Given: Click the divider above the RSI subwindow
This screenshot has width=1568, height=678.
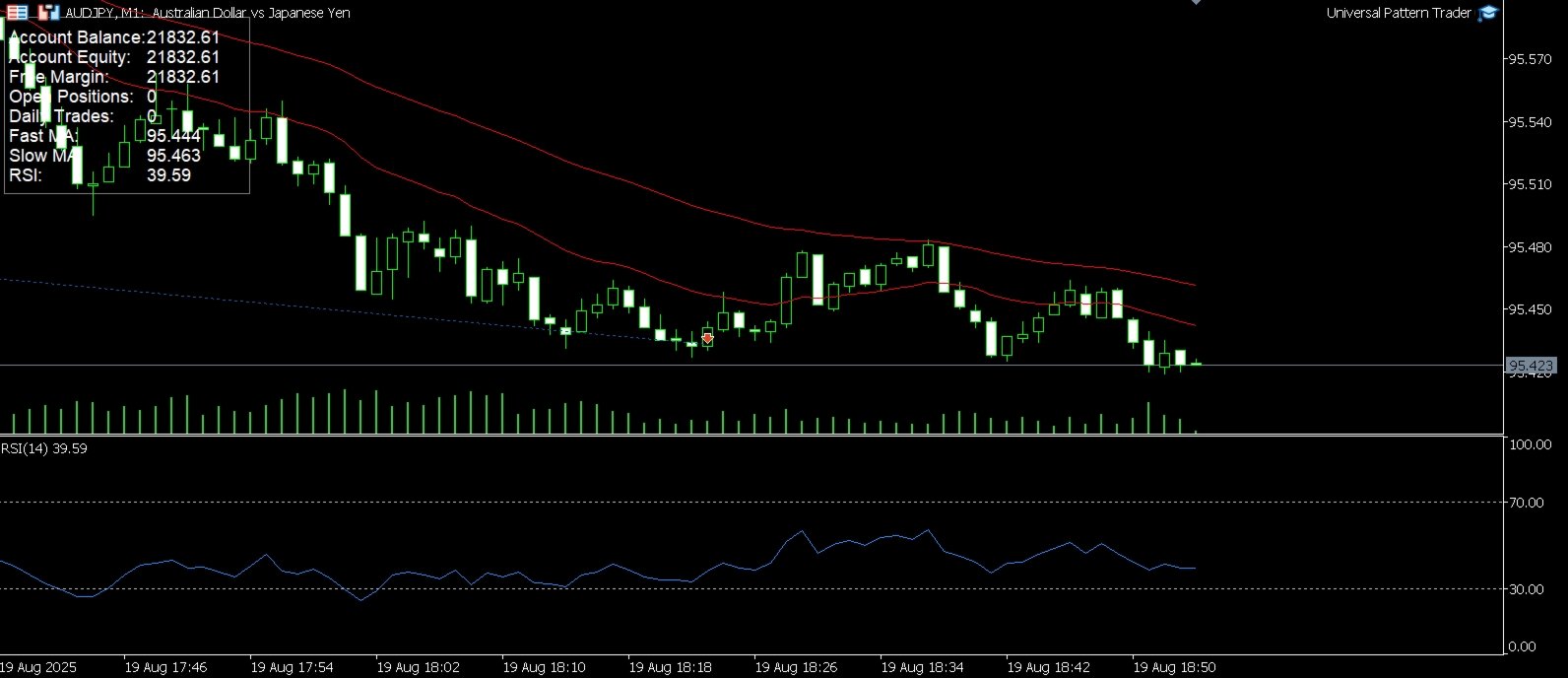Looking at the screenshot, I should point(752,436).
